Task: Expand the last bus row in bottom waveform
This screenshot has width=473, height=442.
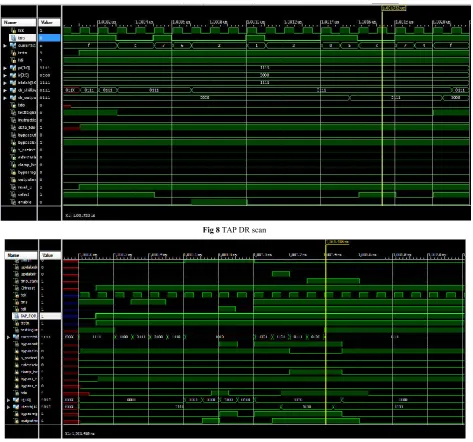Action: [x=9, y=407]
